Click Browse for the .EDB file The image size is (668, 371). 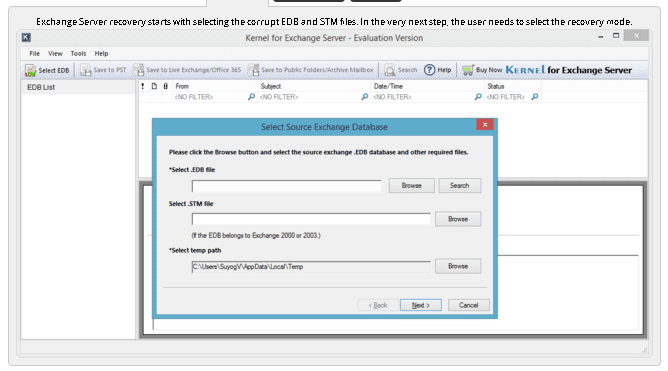coord(412,186)
